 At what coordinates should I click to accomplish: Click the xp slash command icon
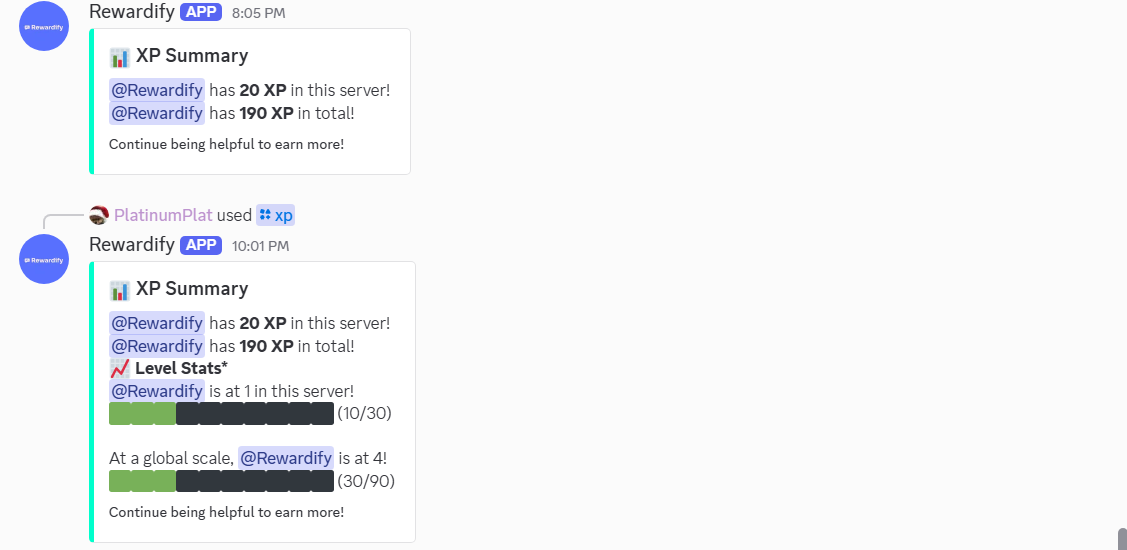click(265, 214)
